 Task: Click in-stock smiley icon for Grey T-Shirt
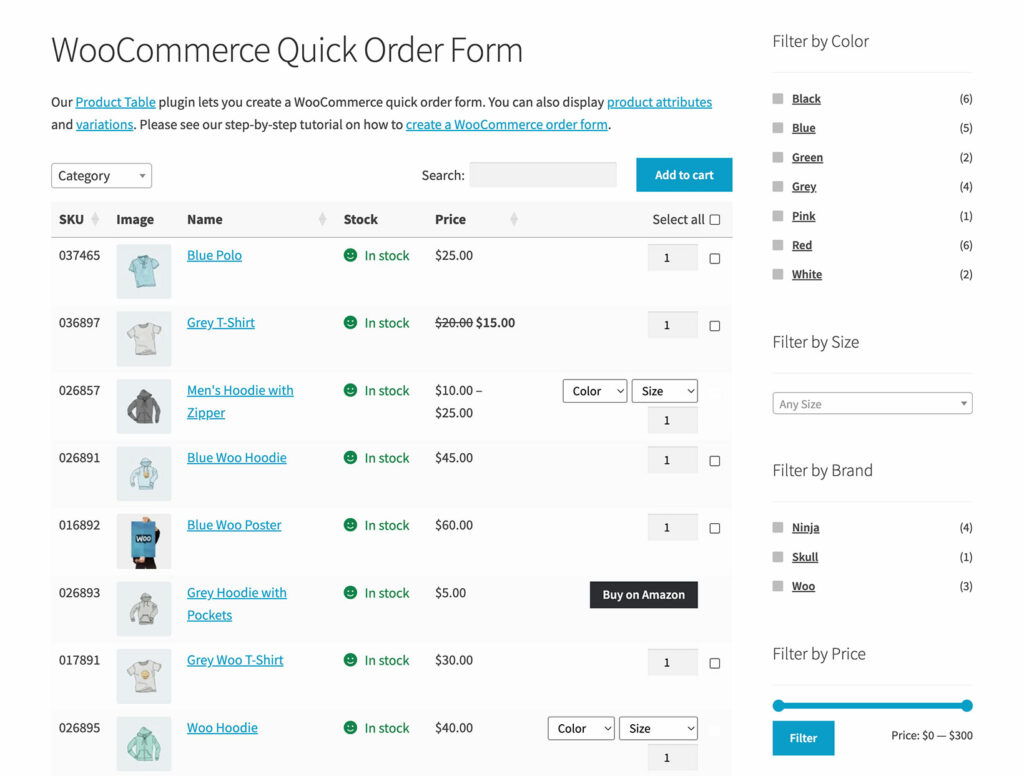351,322
